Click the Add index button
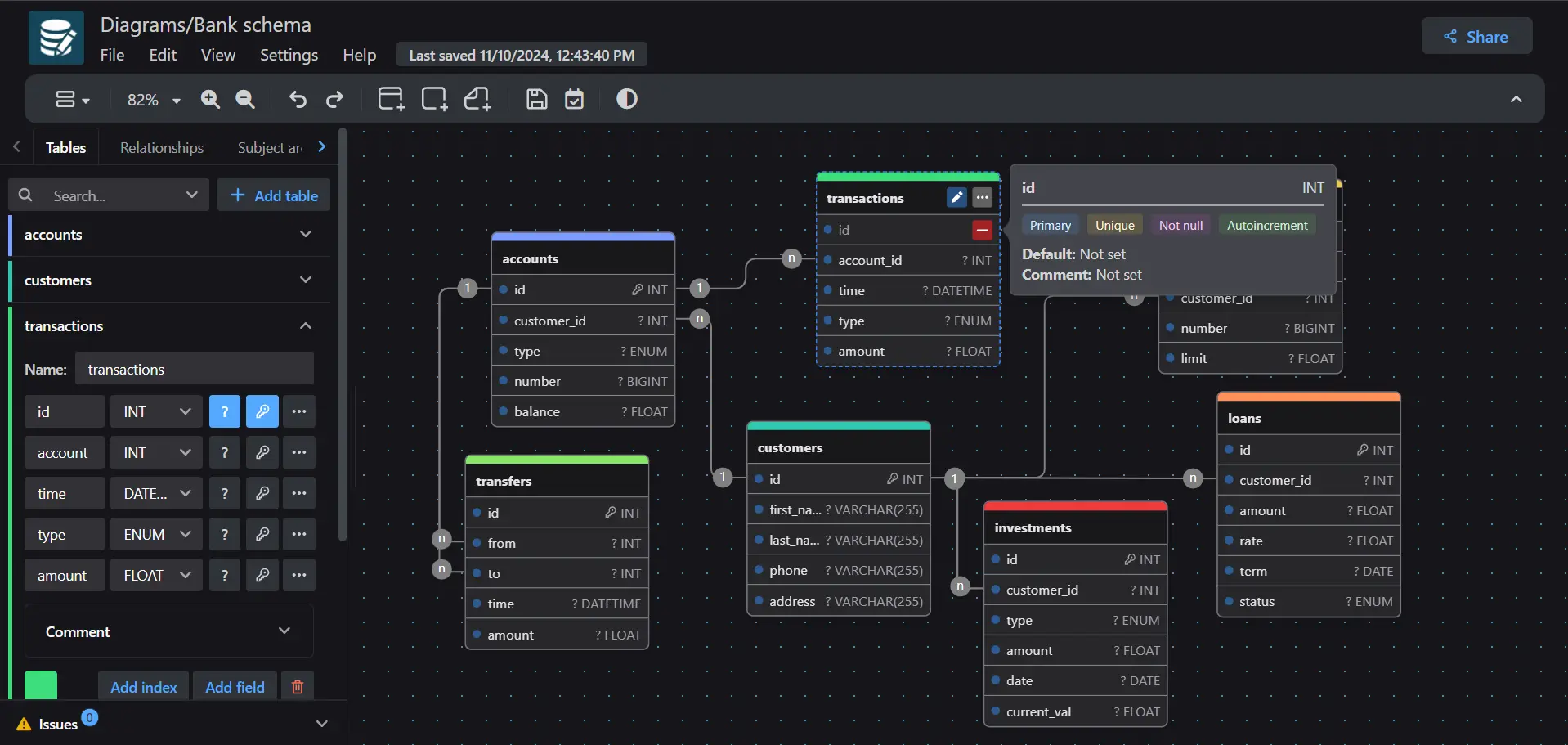The width and height of the screenshot is (1568, 745). [143, 686]
